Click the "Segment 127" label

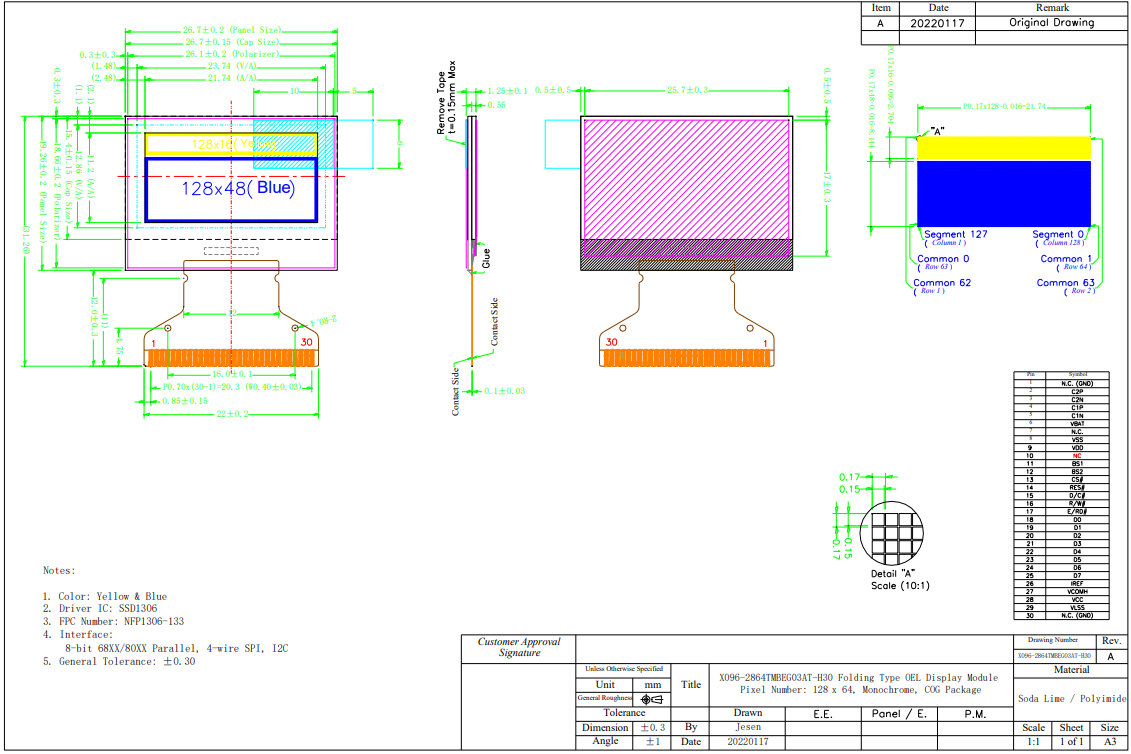[x=955, y=234]
